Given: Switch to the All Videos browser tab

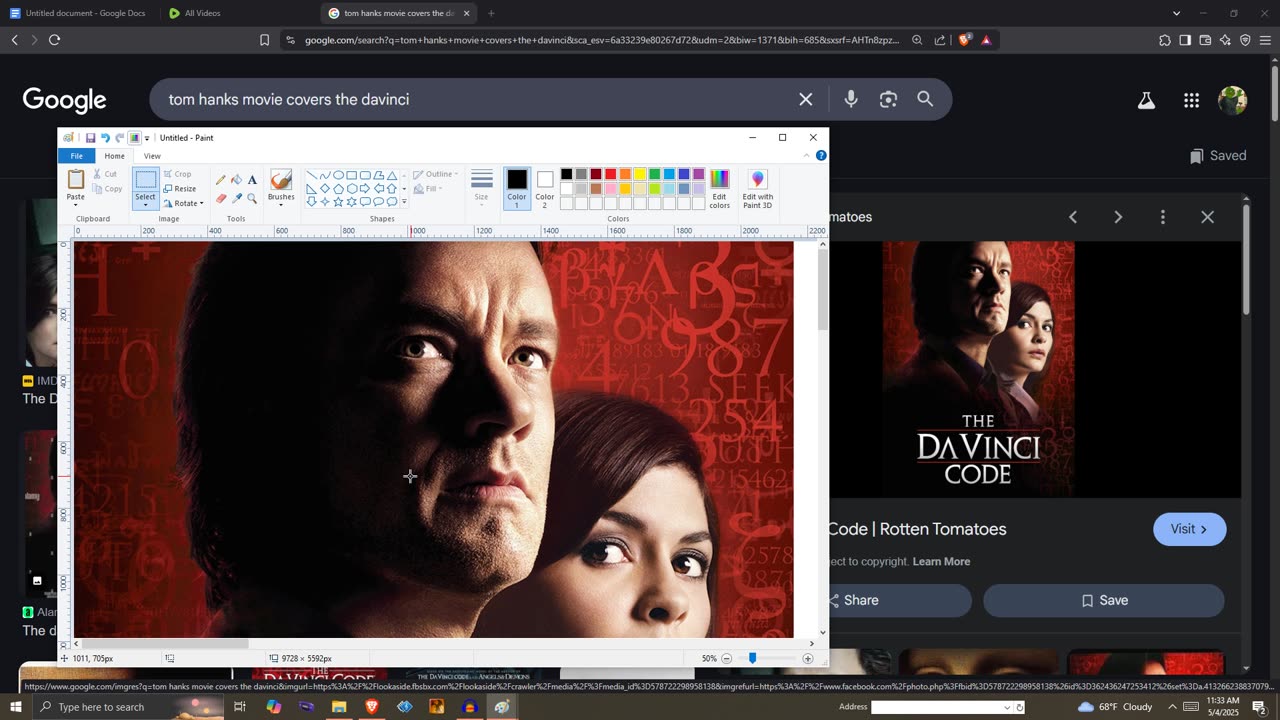Looking at the screenshot, I should click(x=194, y=13).
